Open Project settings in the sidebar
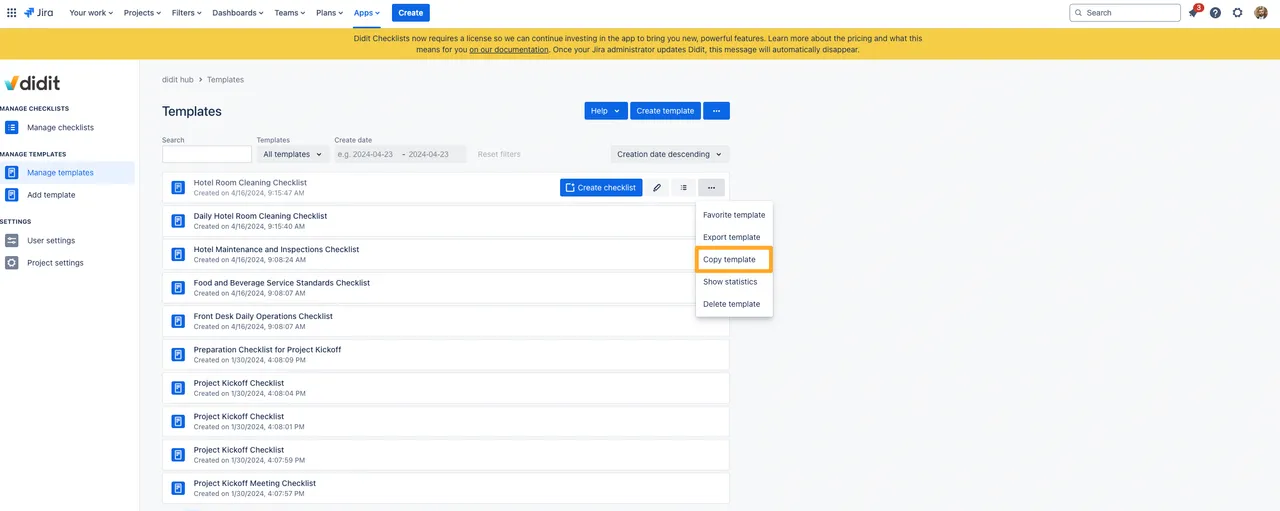Viewport: 1280px width, 511px height. [55, 263]
